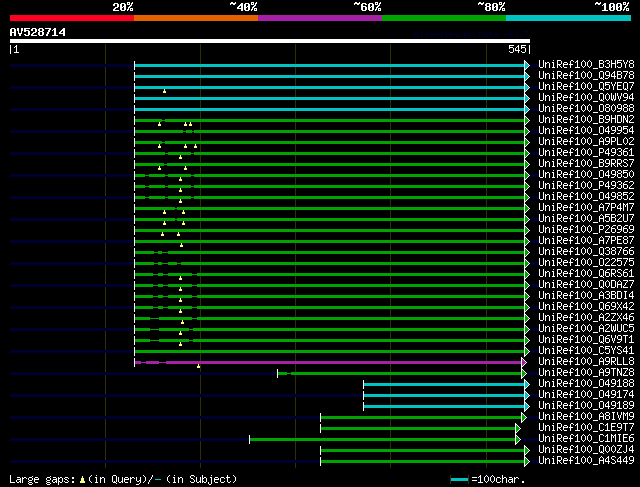The width and height of the screenshot is (640, 487).
Task: Open hit UniRef100_B3H5Y8
Action: [x=586, y=64]
